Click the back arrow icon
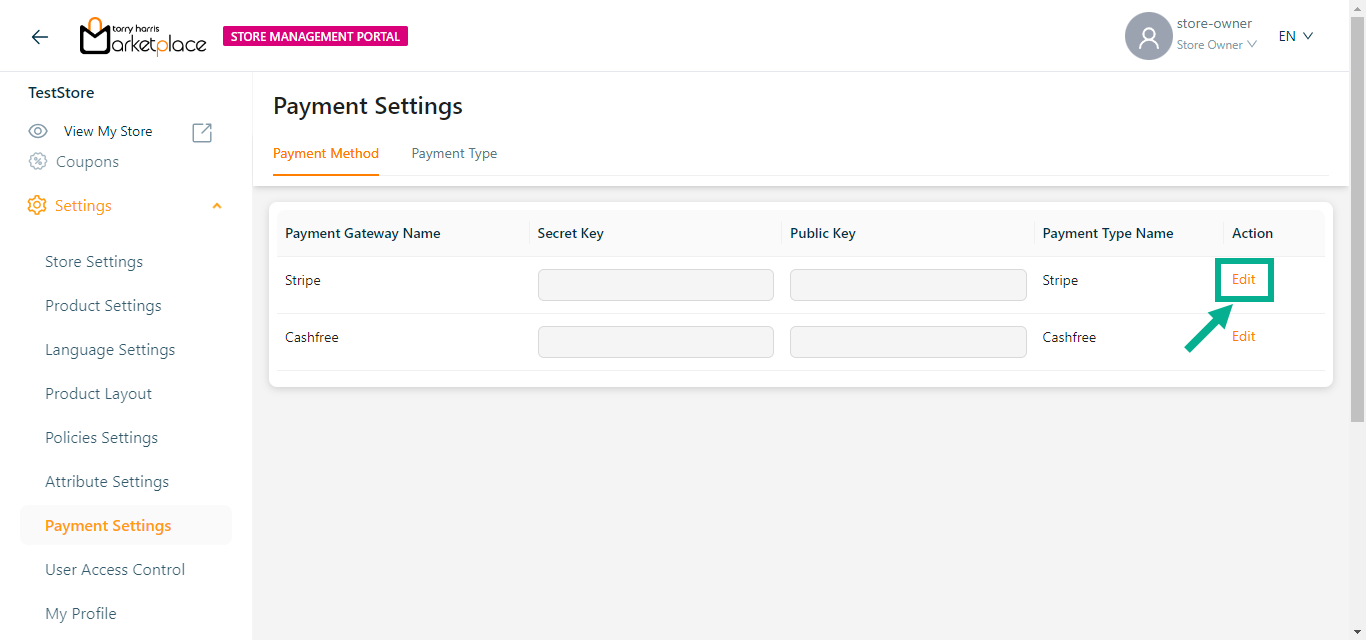This screenshot has width=1366, height=640. pos(39,37)
